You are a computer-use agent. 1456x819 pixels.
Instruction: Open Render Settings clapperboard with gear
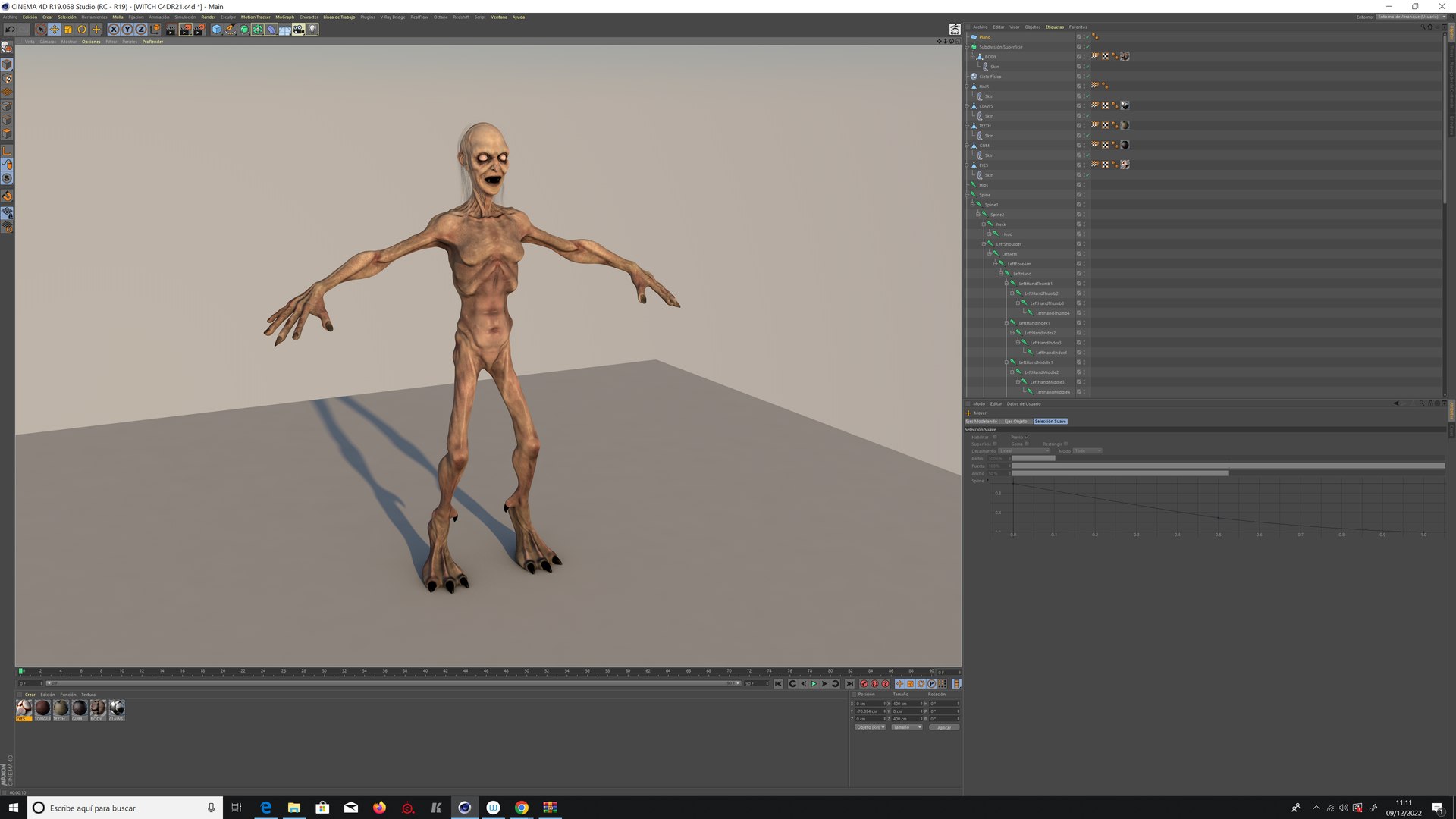[x=199, y=30]
